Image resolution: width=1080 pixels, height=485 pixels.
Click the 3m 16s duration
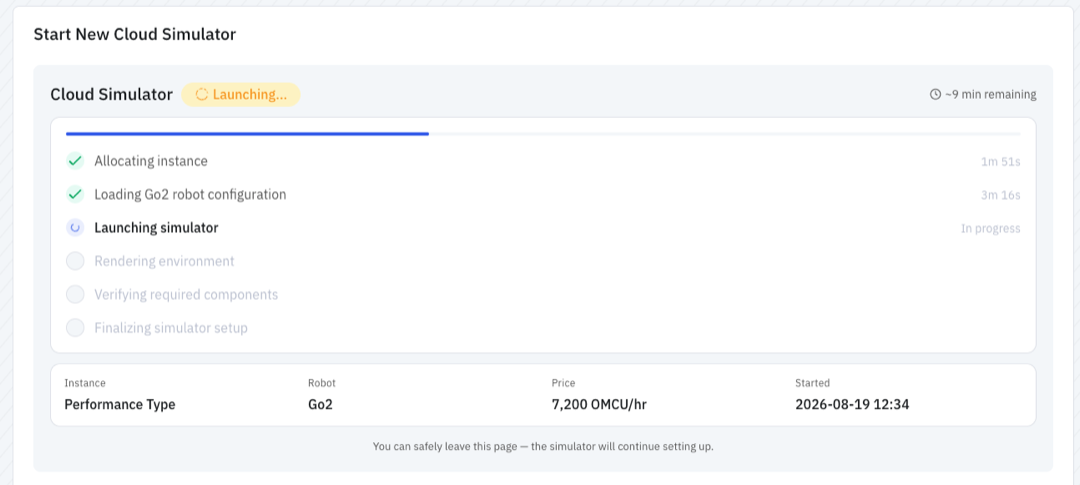click(x=1001, y=195)
